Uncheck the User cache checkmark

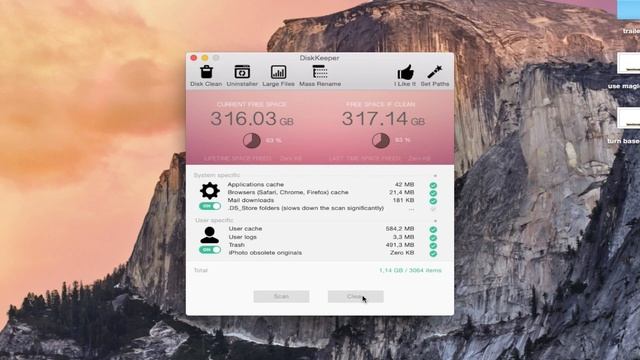(433, 230)
